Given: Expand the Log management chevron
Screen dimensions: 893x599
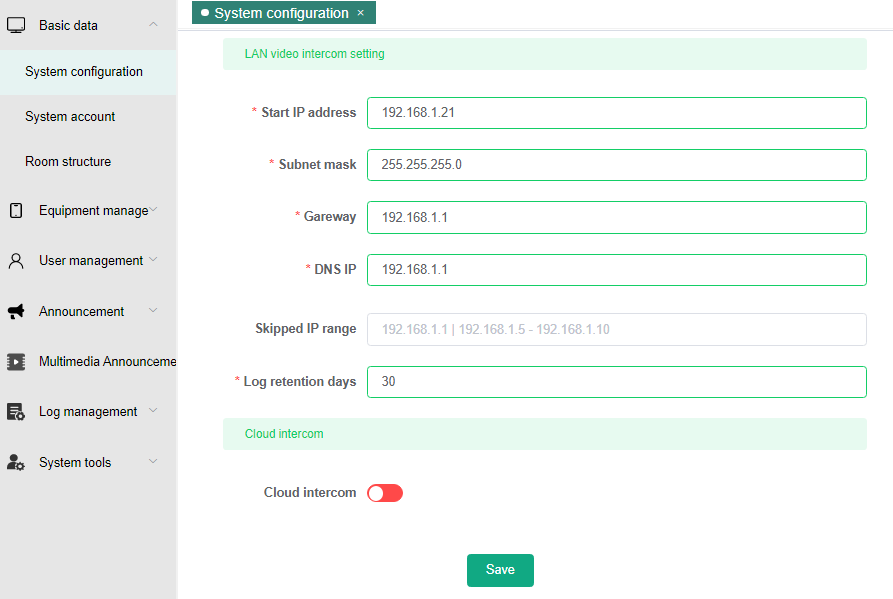Looking at the screenshot, I should tap(153, 411).
